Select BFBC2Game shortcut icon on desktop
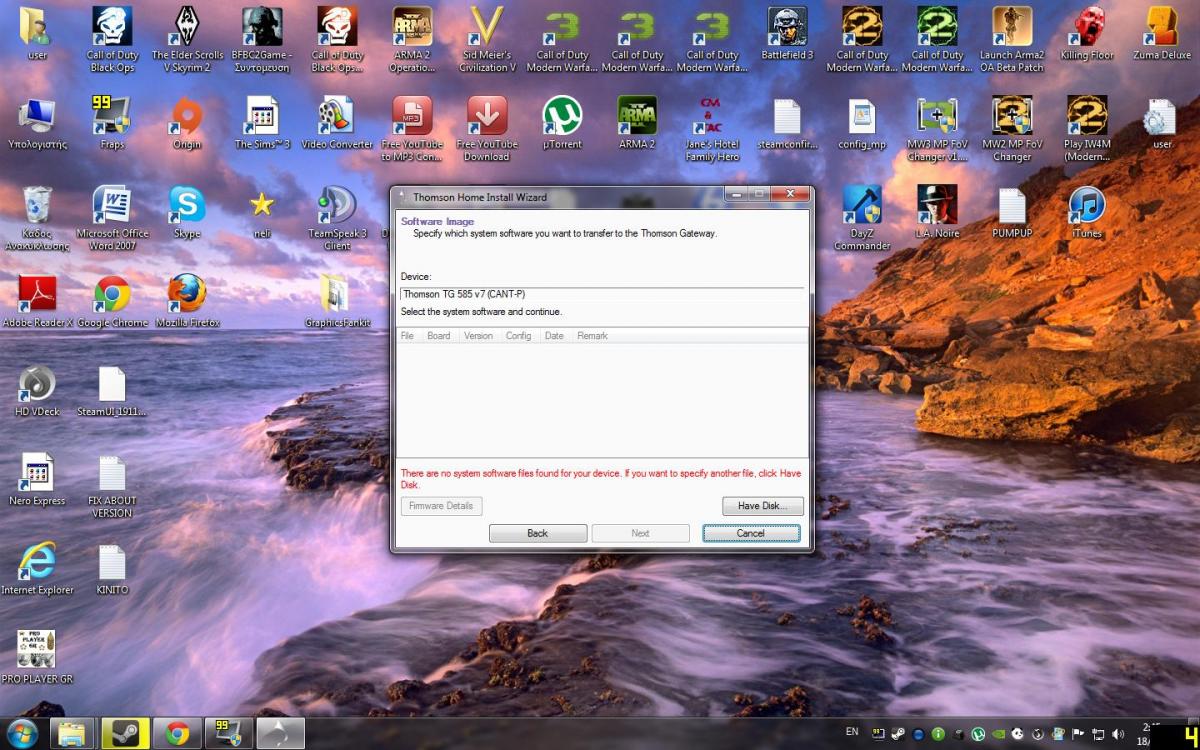1200x750 pixels. coord(262,40)
